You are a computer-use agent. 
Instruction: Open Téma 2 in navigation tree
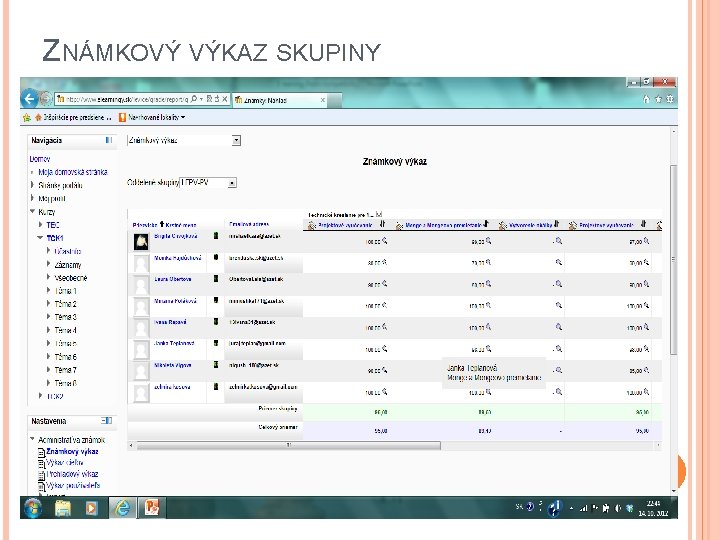tap(65, 304)
